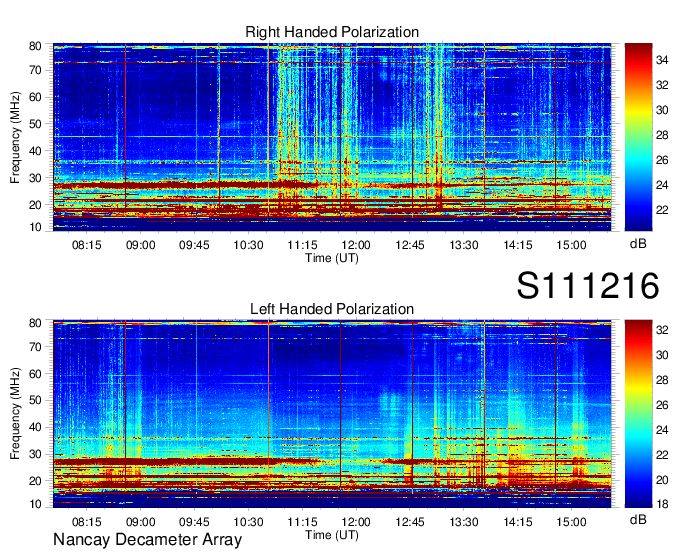Click Time (UT) label under right-handed plot

(332, 258)
